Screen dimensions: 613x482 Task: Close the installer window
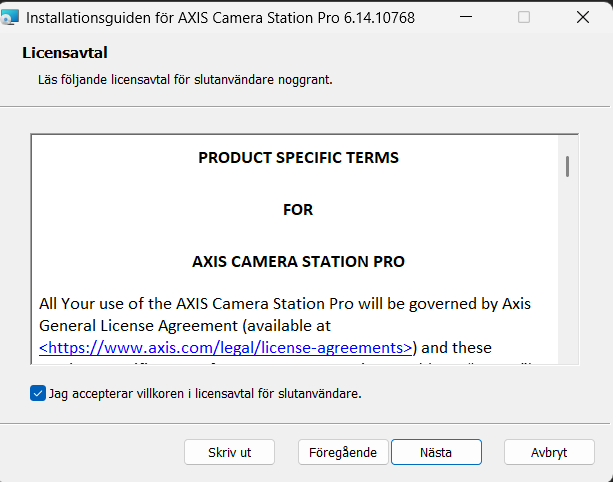tap(583, 17)
